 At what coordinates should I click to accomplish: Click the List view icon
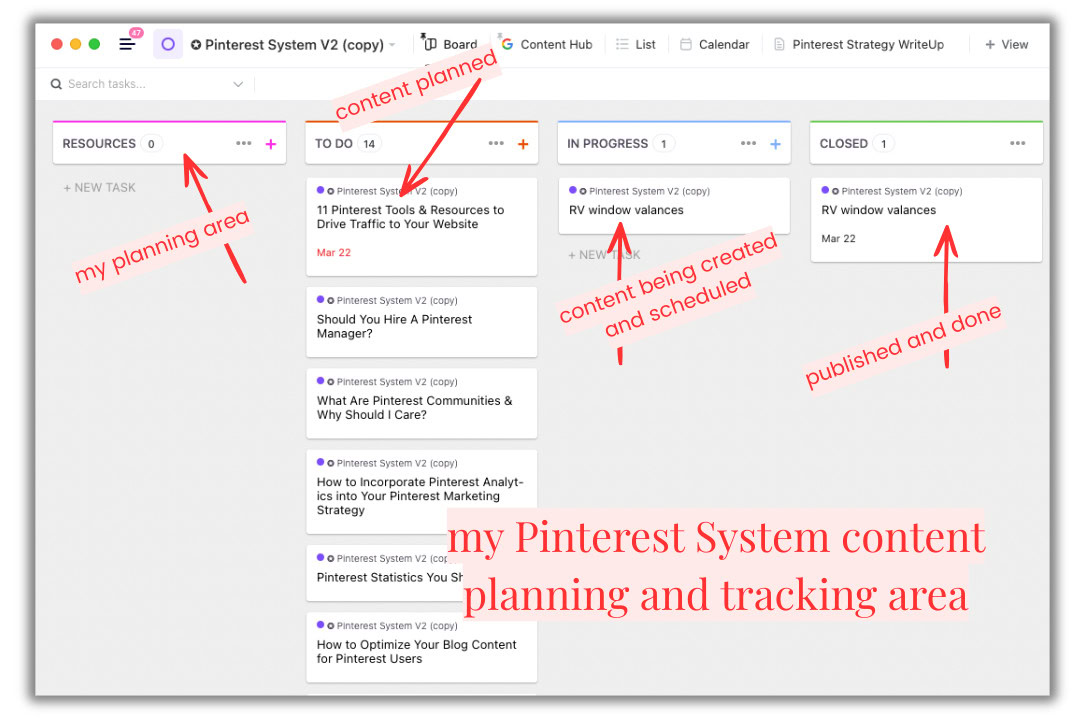point(622,44)
